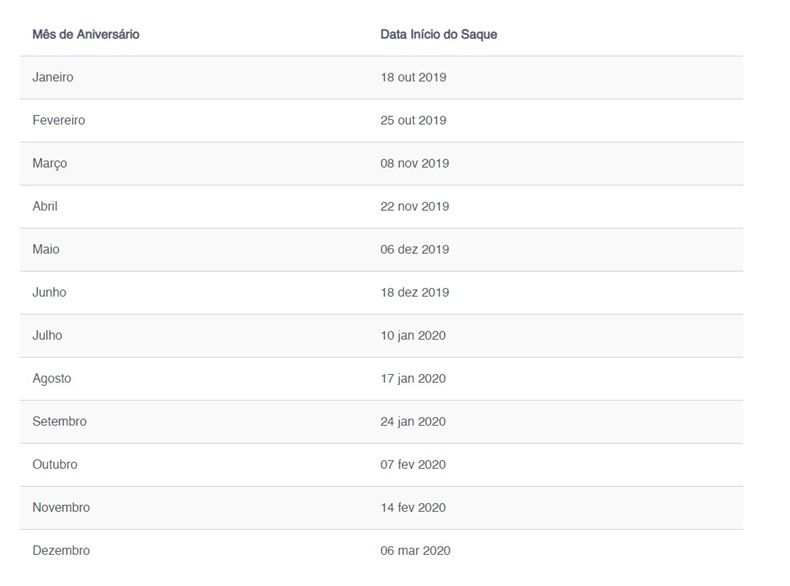Click the date 14 fev 2020
This screenshot has width=790, height=586.
click(413, 507)
